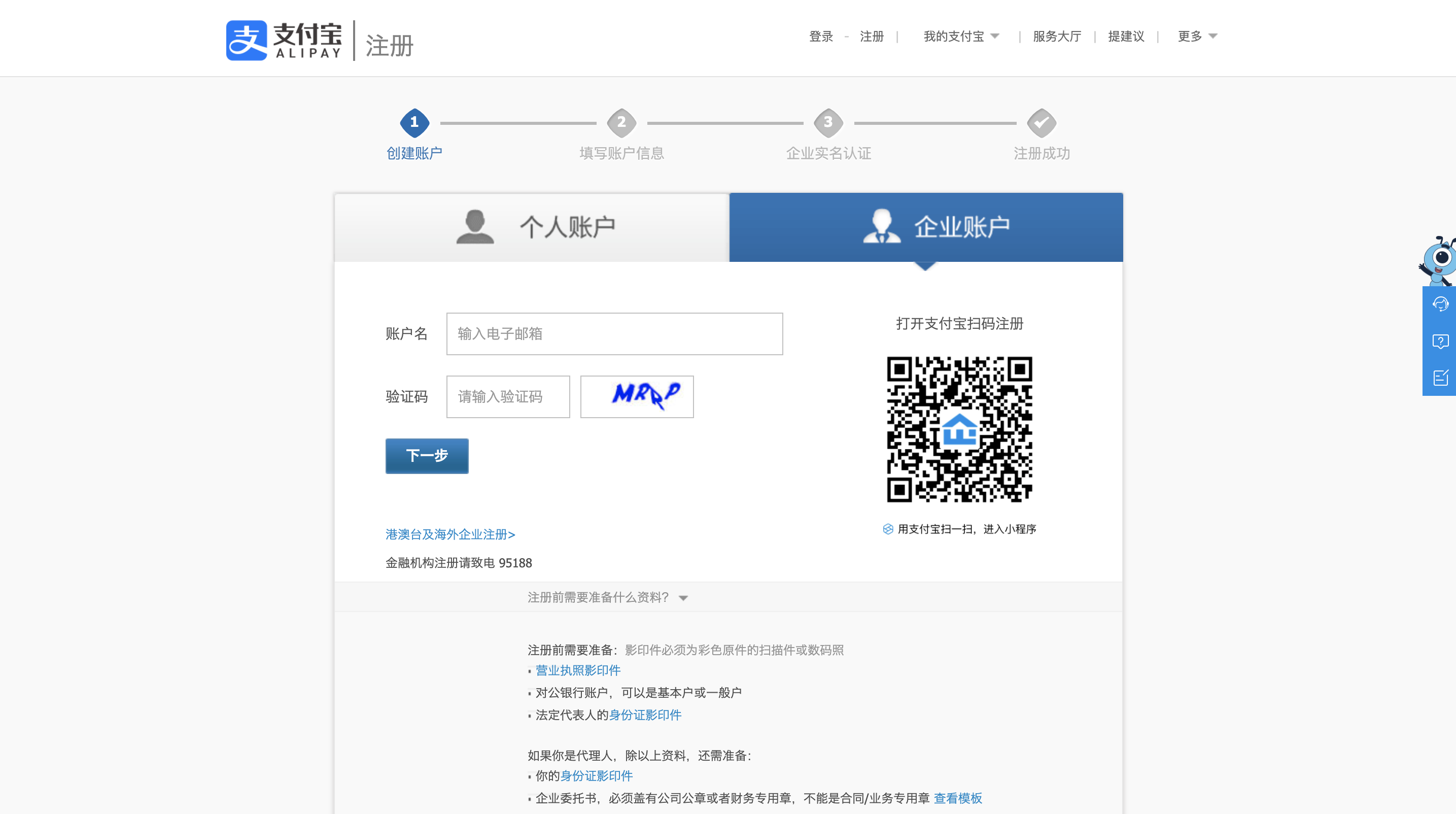The image size is (1456, 814).
Task: Open the help question mark icon
Action: 1440,341
